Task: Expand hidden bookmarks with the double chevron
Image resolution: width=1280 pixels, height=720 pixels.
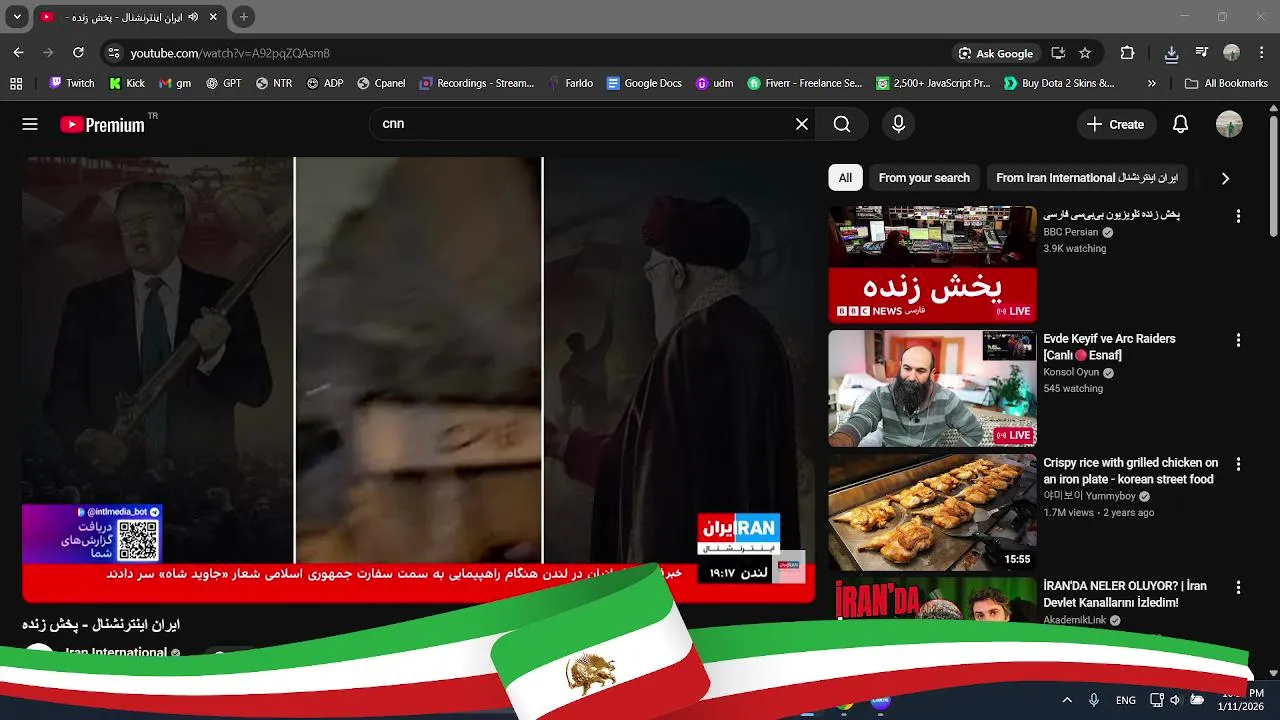Action: [x=1152, y=83]
